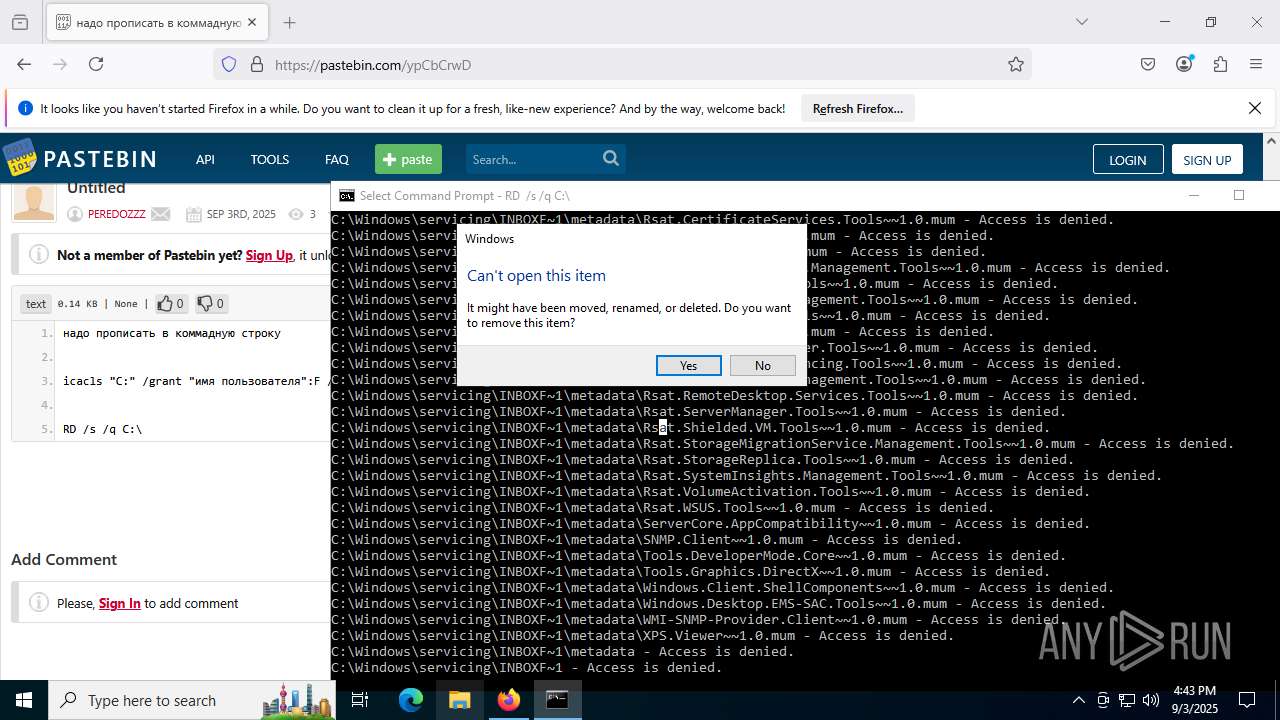The height and width of the screenshot is (720, 1280).
Task: Click the LOGIN button
Action: [x=1128, y=160]
